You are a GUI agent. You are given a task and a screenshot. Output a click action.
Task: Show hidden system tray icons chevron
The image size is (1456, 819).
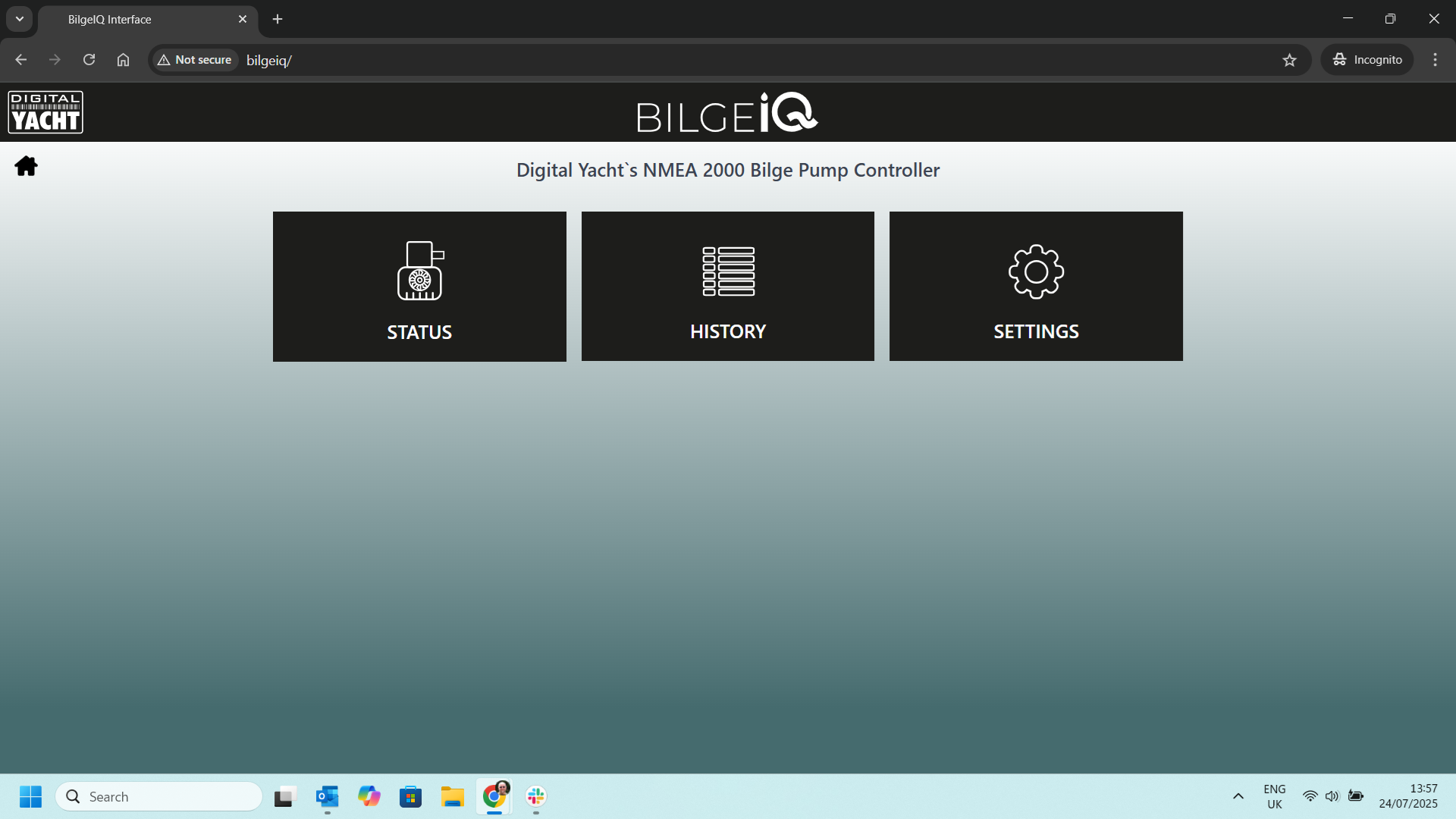[1238, 796]
